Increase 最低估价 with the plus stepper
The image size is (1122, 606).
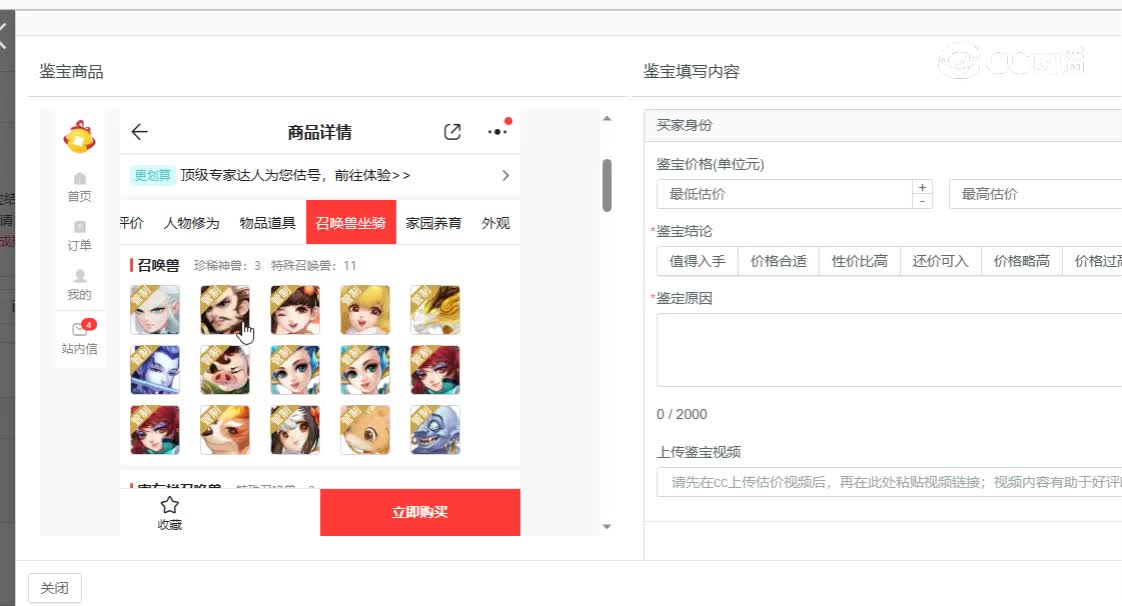click(922, 187)
